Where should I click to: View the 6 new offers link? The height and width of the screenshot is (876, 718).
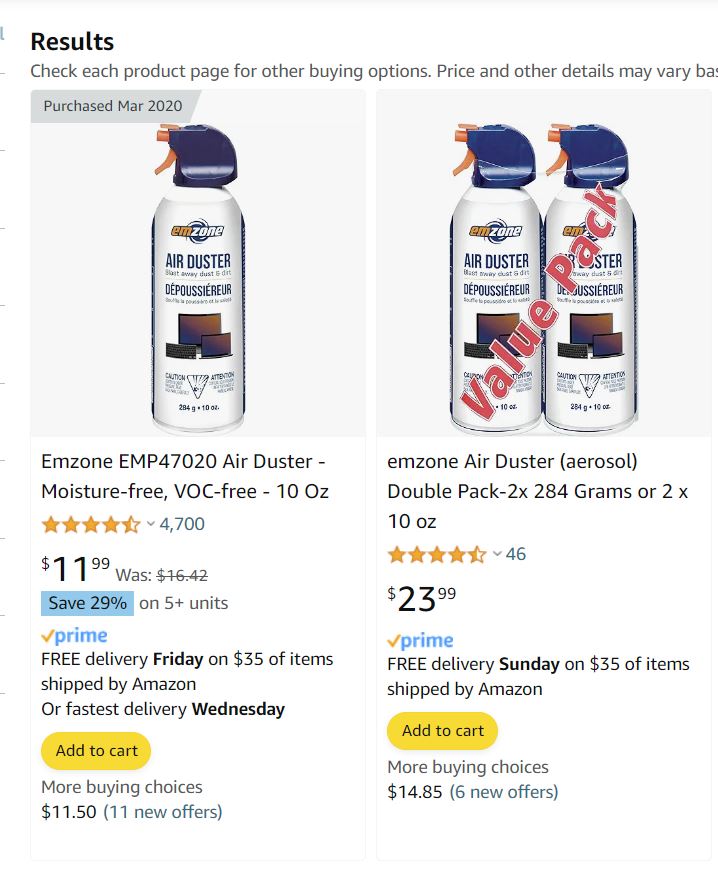[504, 792]
